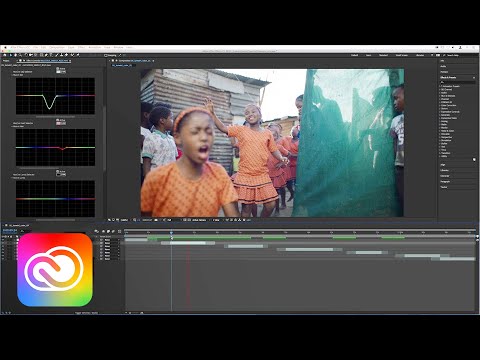
Task: Select the Puppet Pin tool
Action: pos(78,55)
